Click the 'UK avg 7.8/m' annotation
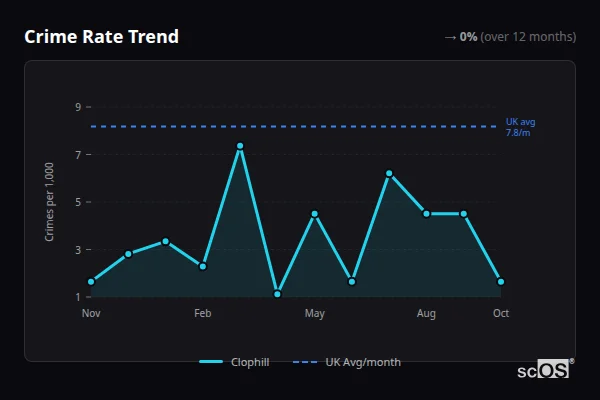Image resolution: width=600 pixels, height=400 pixels. (520, 127)
